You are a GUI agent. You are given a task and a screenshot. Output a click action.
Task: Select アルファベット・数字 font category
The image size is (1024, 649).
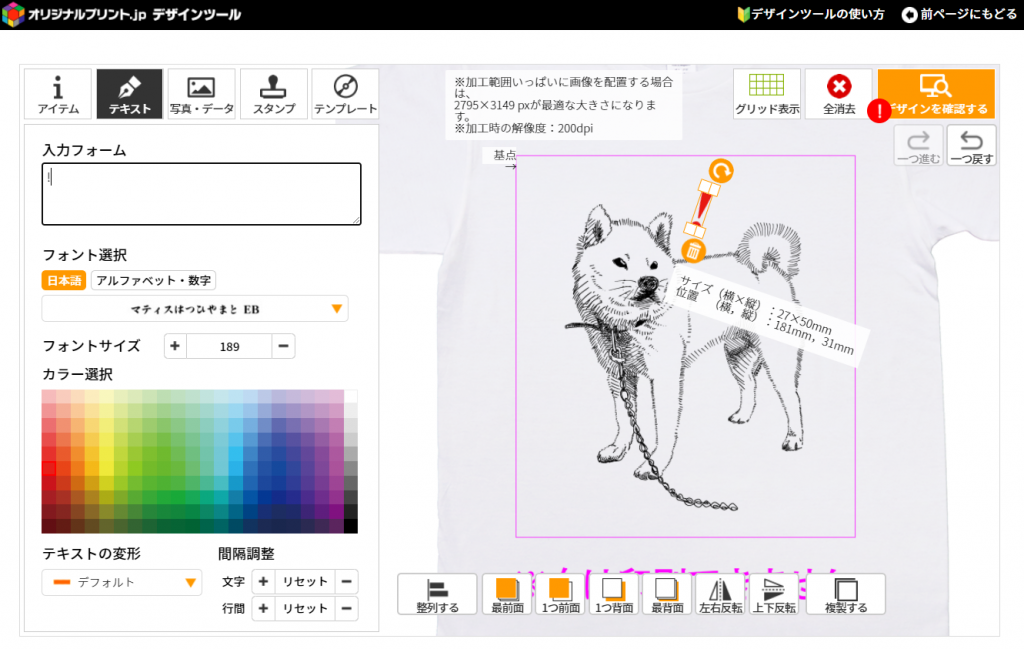(x=153, y=280)
